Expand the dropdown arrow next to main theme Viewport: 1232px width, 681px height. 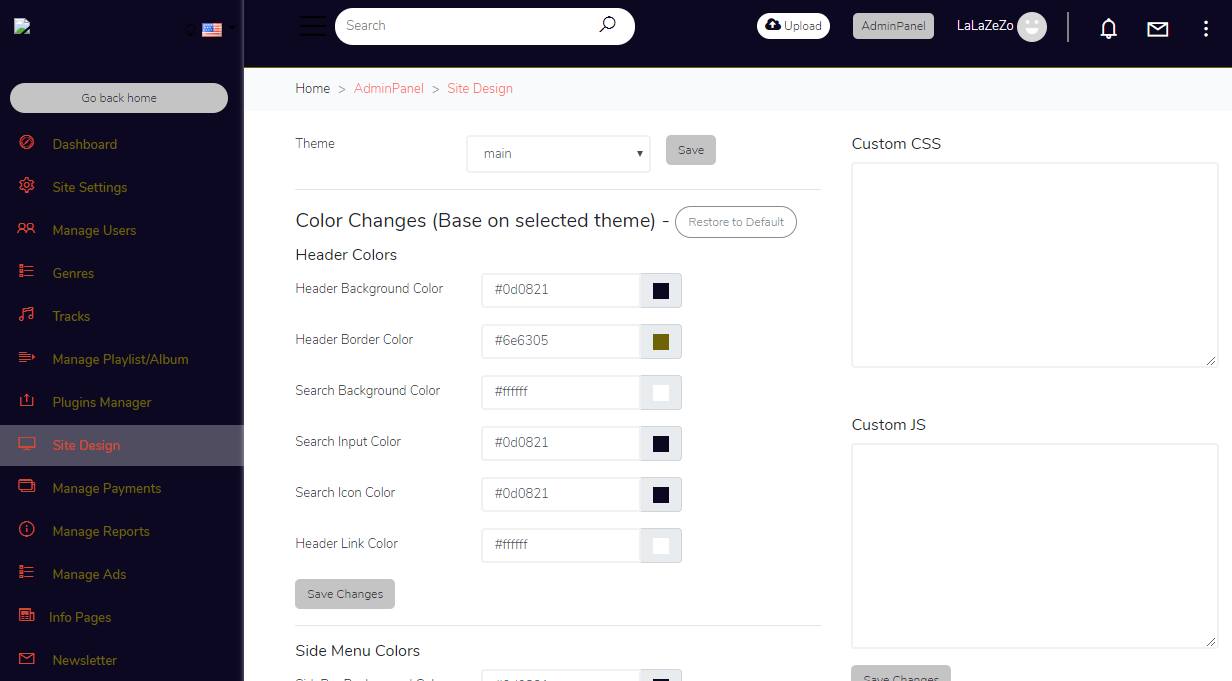click(x=639, y=153)
